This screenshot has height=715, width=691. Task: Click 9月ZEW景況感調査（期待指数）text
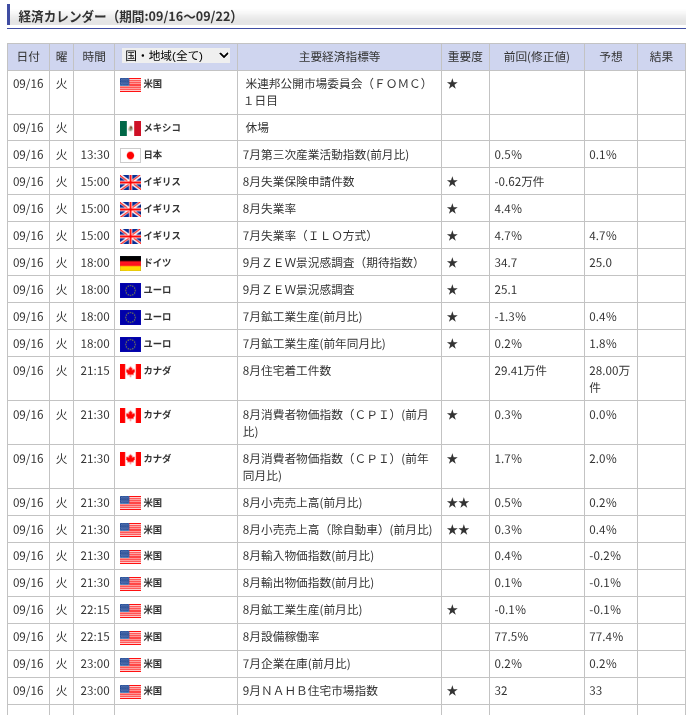330,263
